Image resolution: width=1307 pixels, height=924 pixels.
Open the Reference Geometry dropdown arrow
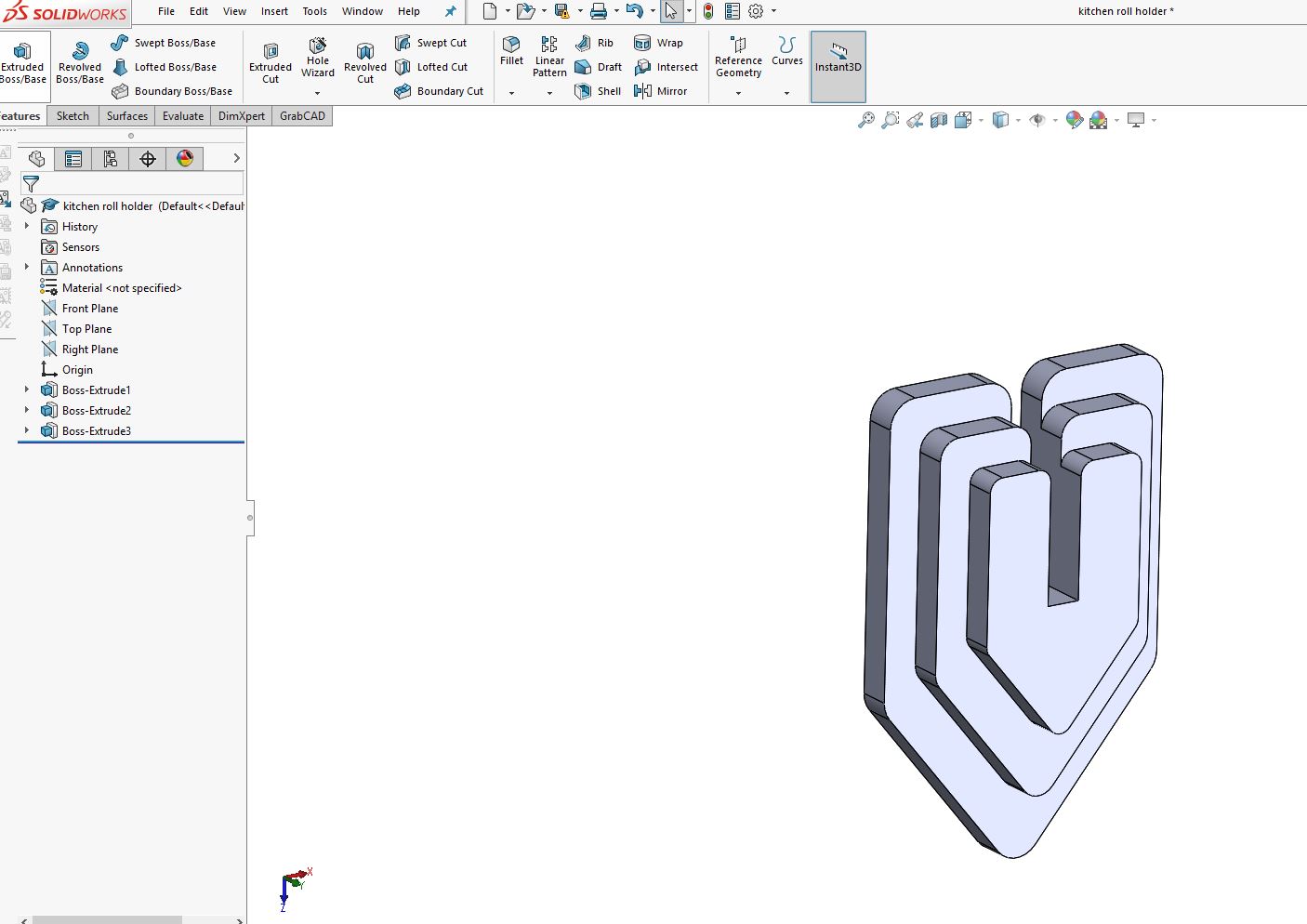click(x=739, y=93)
